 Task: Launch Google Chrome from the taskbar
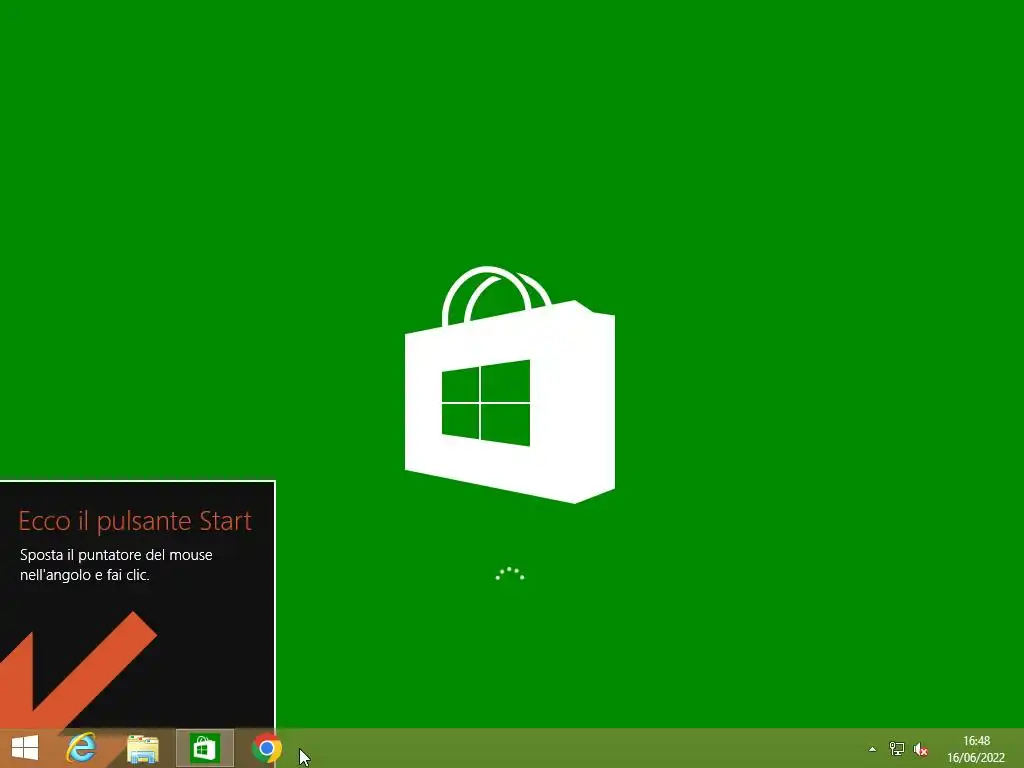pyautogui.click(x=266, y=748)
